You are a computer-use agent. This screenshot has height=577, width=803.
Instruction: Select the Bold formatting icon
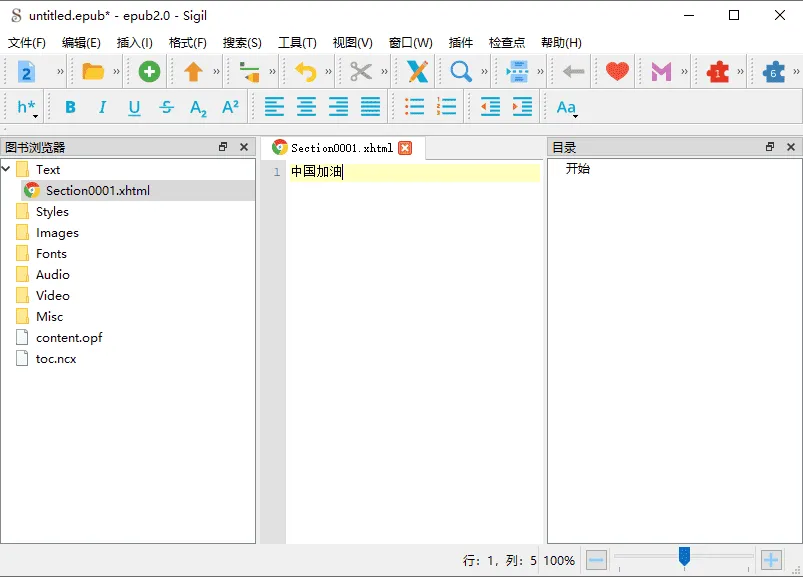click(x=69, y=106)
